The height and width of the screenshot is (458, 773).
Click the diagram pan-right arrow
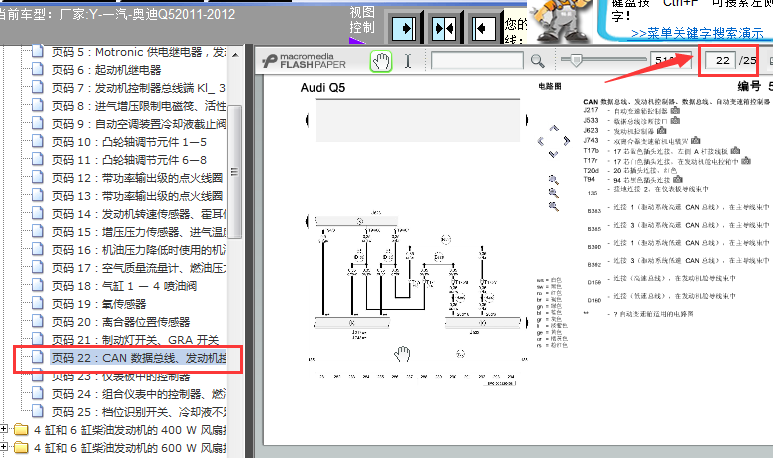coord(566,141)
